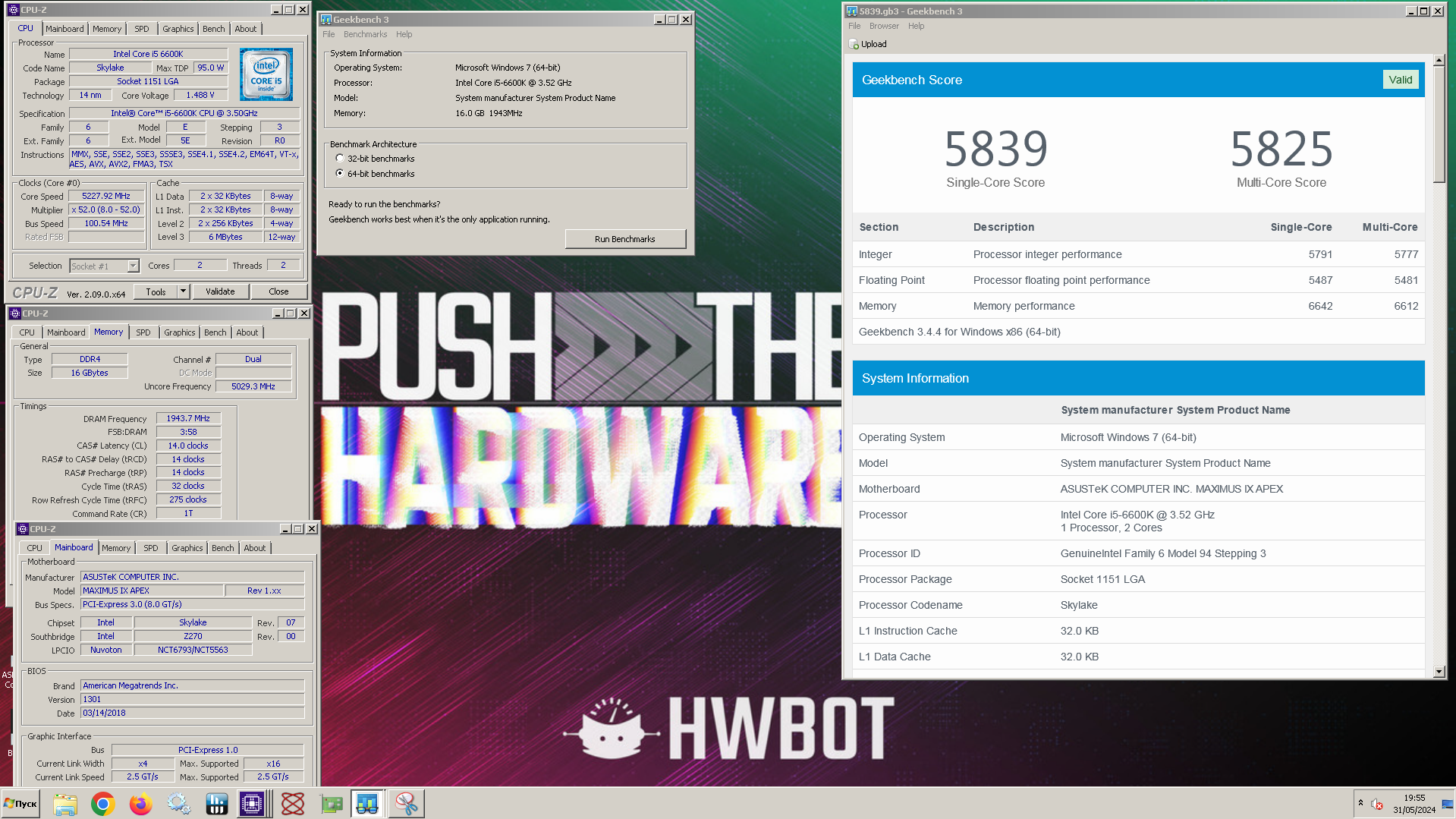Select 32-bit benchmarks radio button
This screenshot has height=819, width=1456.
click(340, 159)
